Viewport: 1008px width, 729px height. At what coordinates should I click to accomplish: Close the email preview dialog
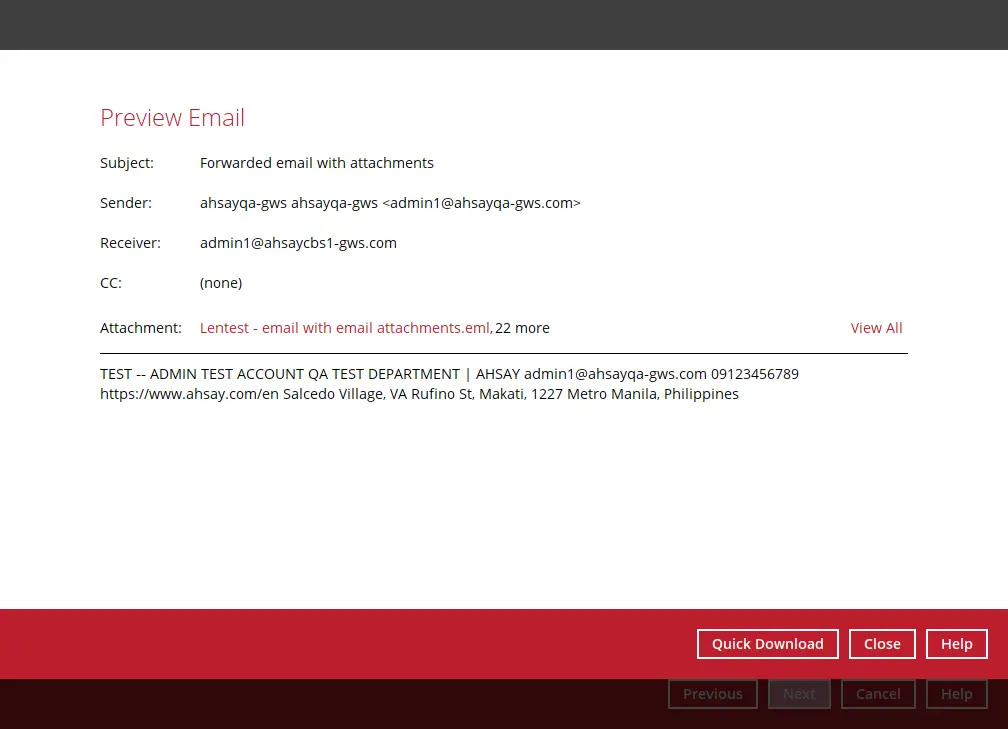(881, 643)
